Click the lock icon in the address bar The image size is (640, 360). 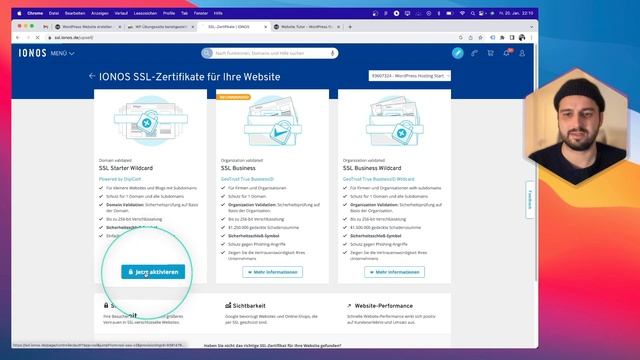pos(50,38)
